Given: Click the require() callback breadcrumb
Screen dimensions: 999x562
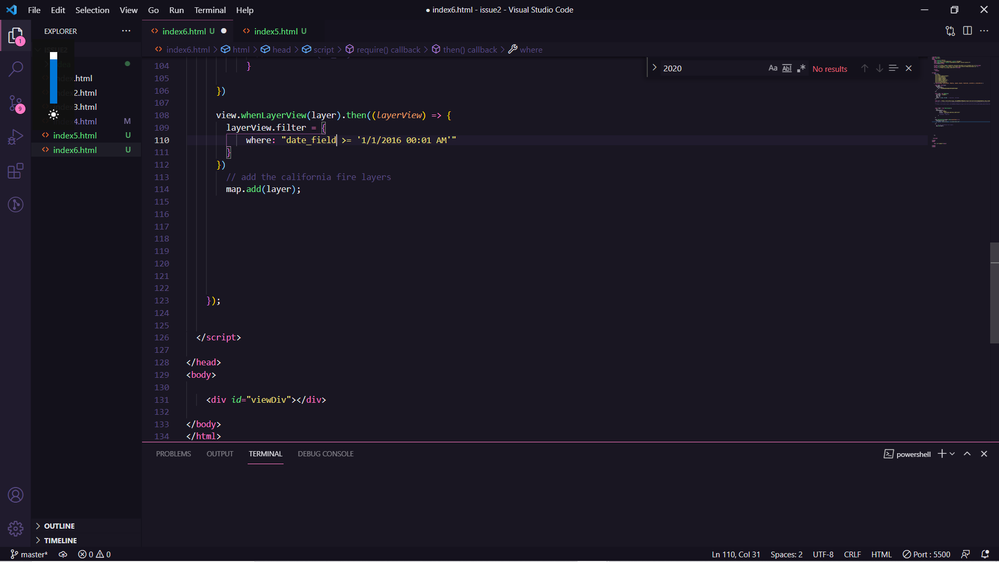Looking at the screenshot, I should (x=383, y=50).
